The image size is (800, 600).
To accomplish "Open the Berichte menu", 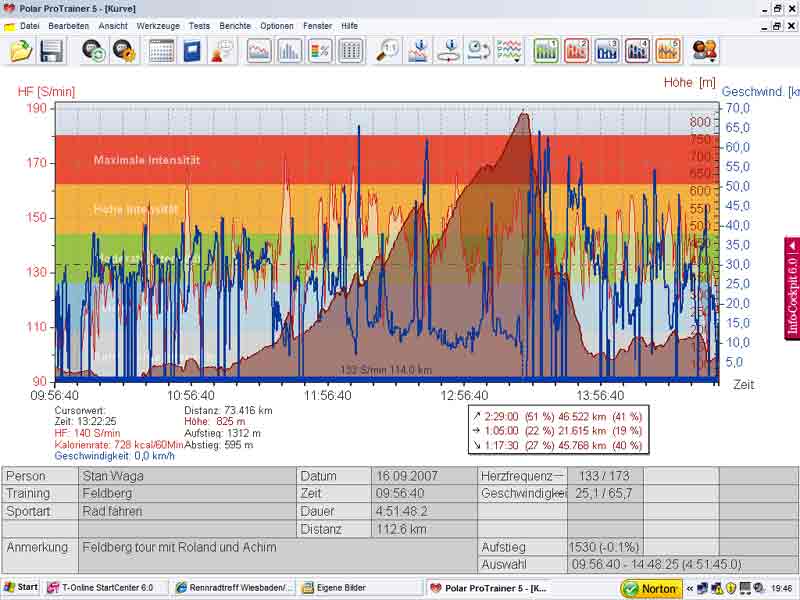I will coord(235,25).
